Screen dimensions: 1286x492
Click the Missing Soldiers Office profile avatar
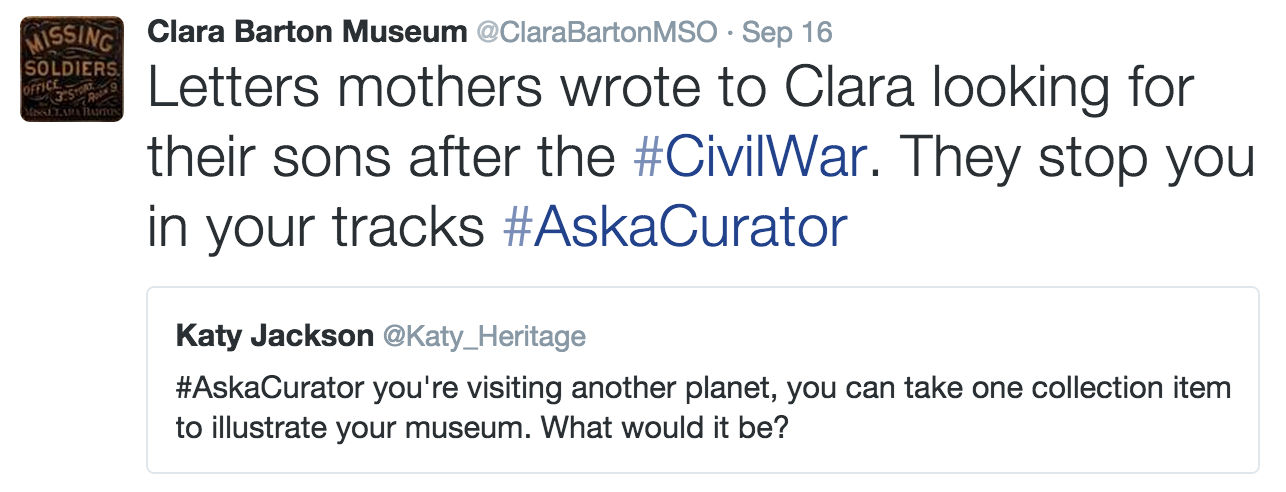[72, 69]
